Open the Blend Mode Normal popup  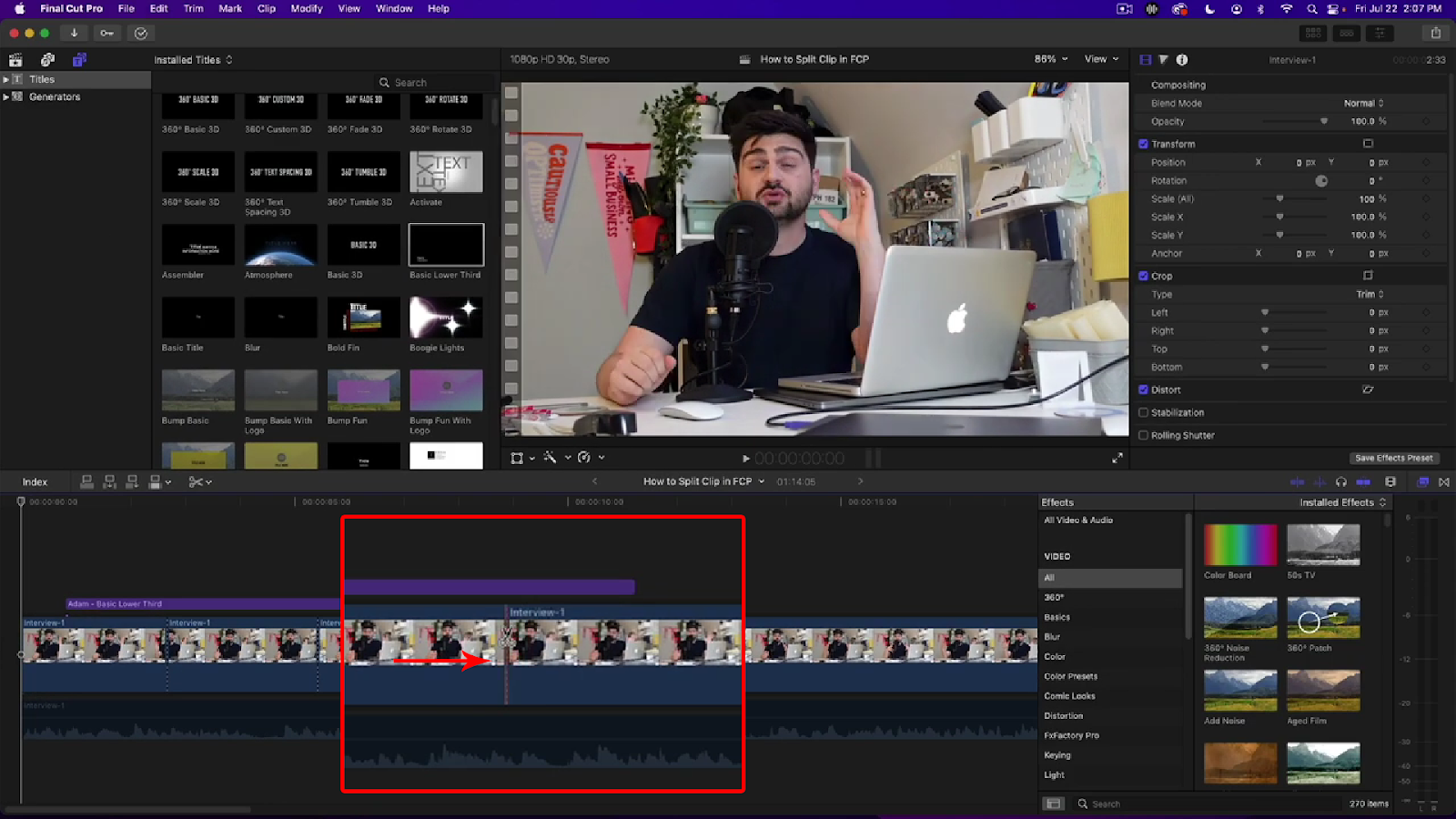click(1363, 103)
